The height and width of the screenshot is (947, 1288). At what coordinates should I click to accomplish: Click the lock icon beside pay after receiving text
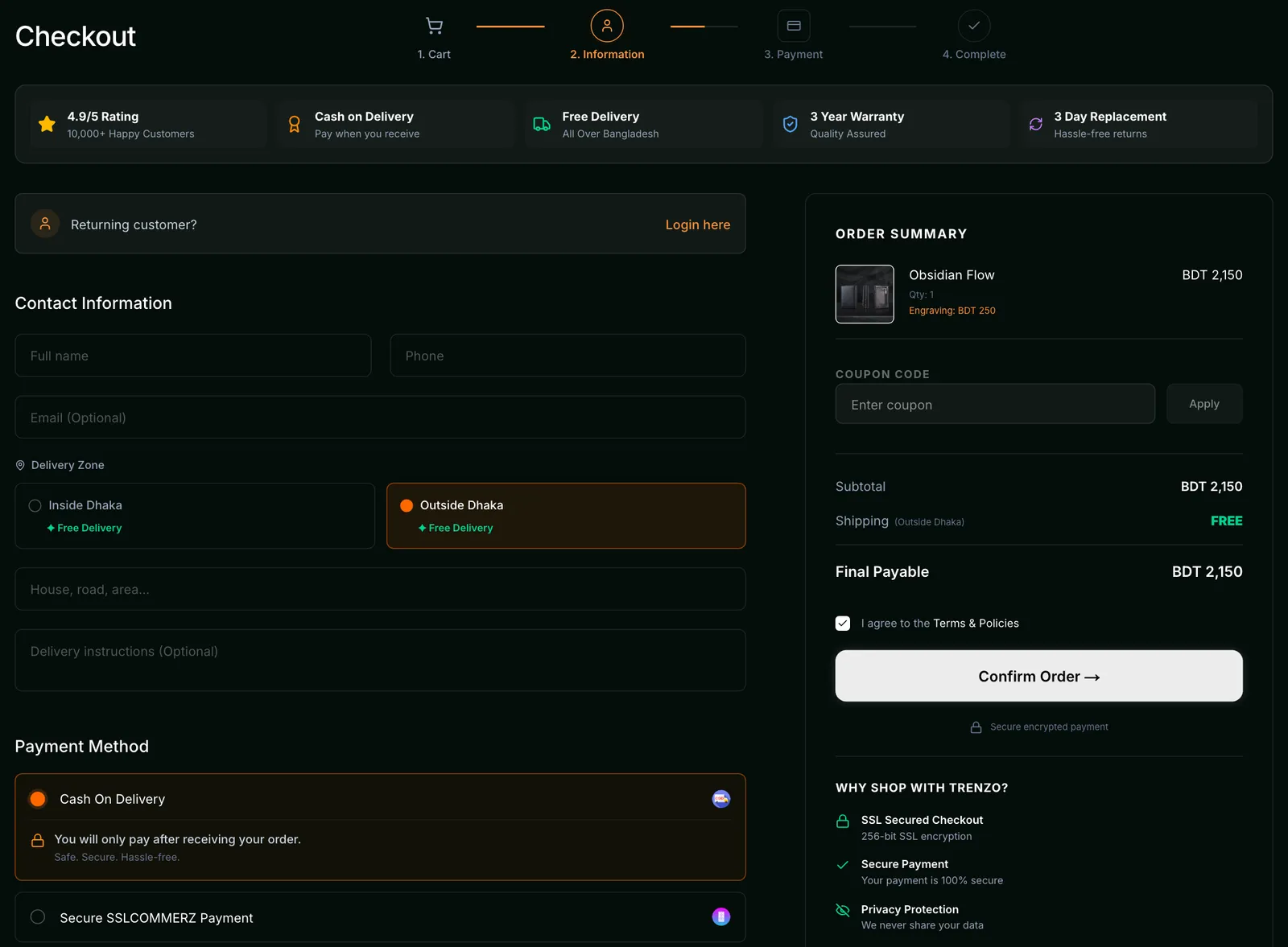(x=38, y=840)
